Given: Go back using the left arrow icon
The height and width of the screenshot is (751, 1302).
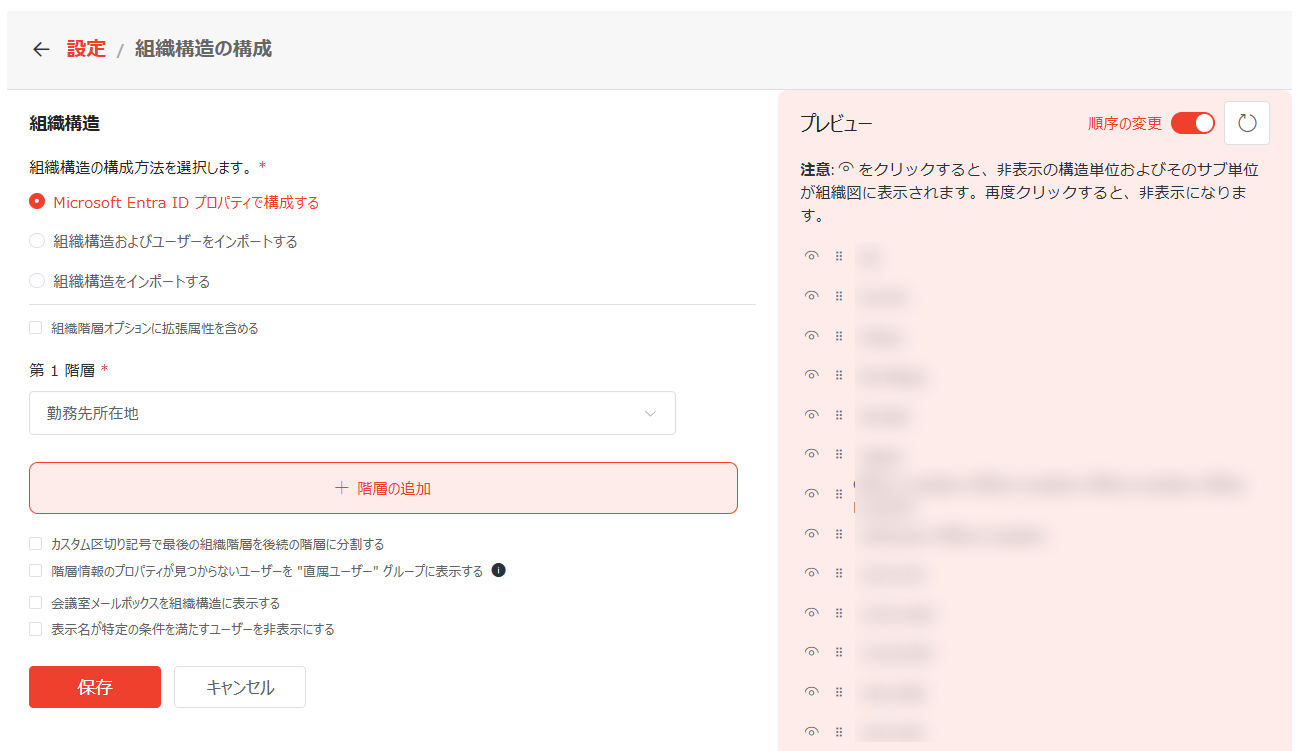Looking at the screenshot, I should [x=41, y=49].
